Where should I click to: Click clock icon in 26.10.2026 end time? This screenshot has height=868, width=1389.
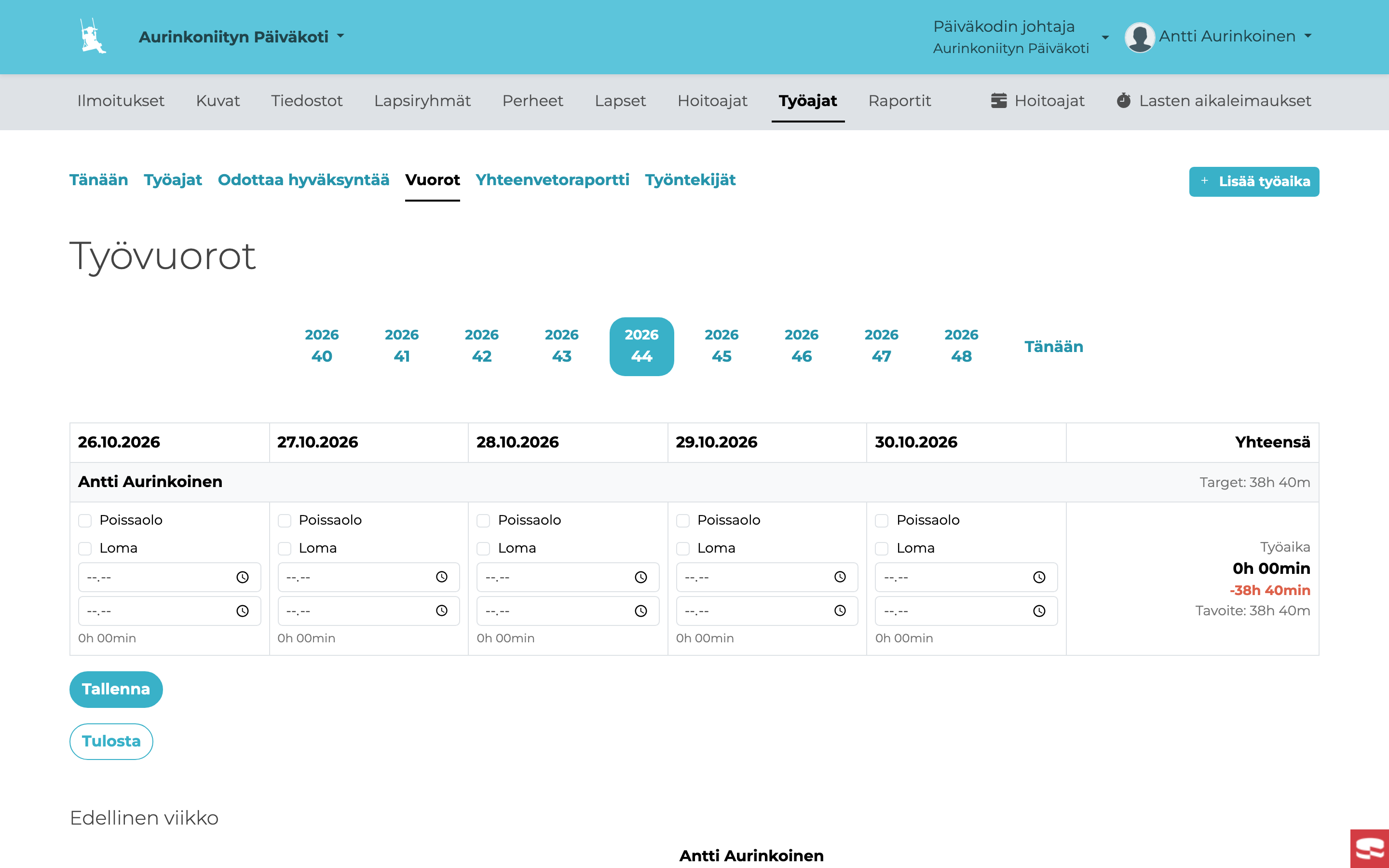coord(243,611)
